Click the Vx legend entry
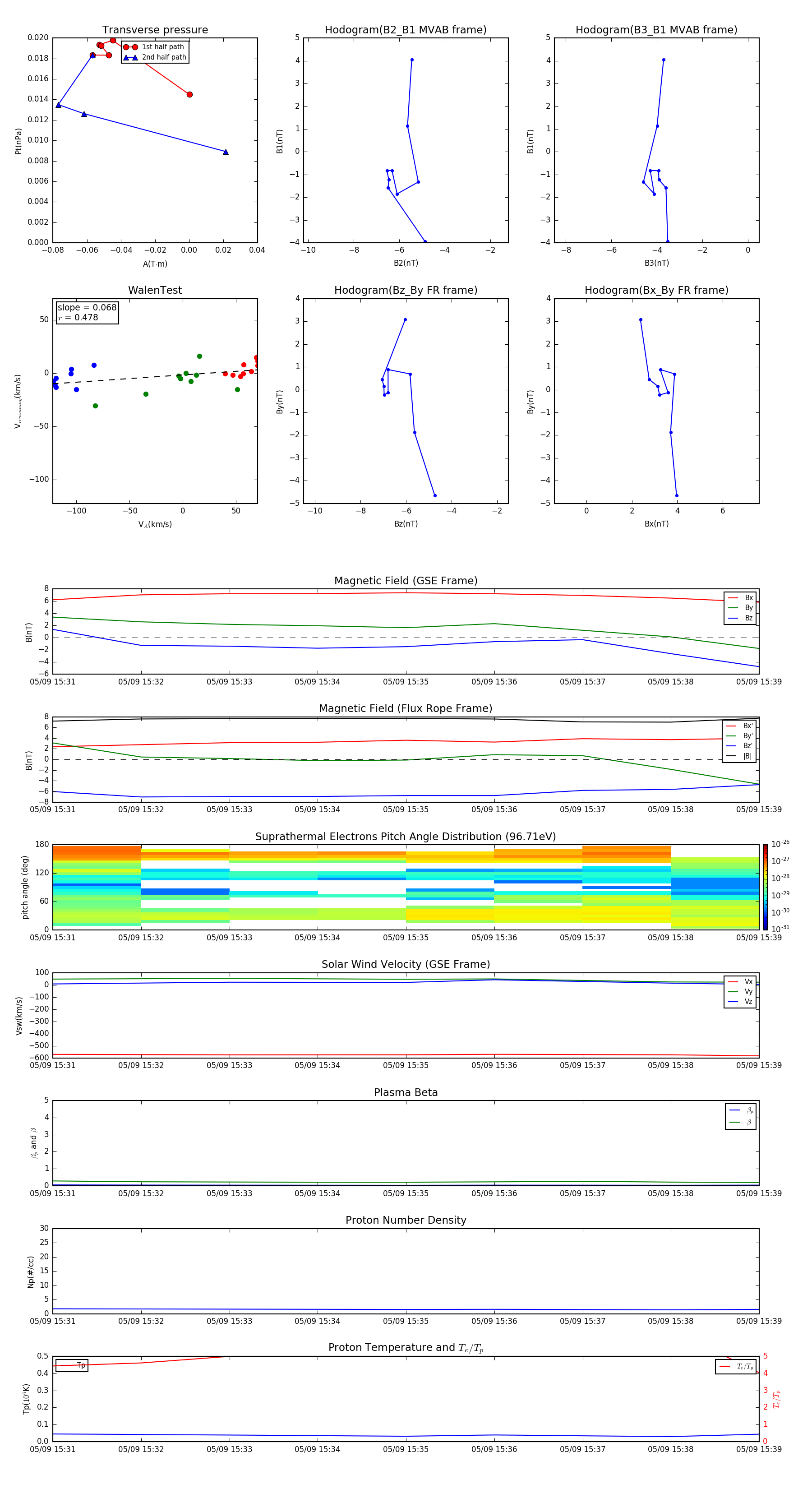This screenshot has height=1489, width=812. (740, 981)
